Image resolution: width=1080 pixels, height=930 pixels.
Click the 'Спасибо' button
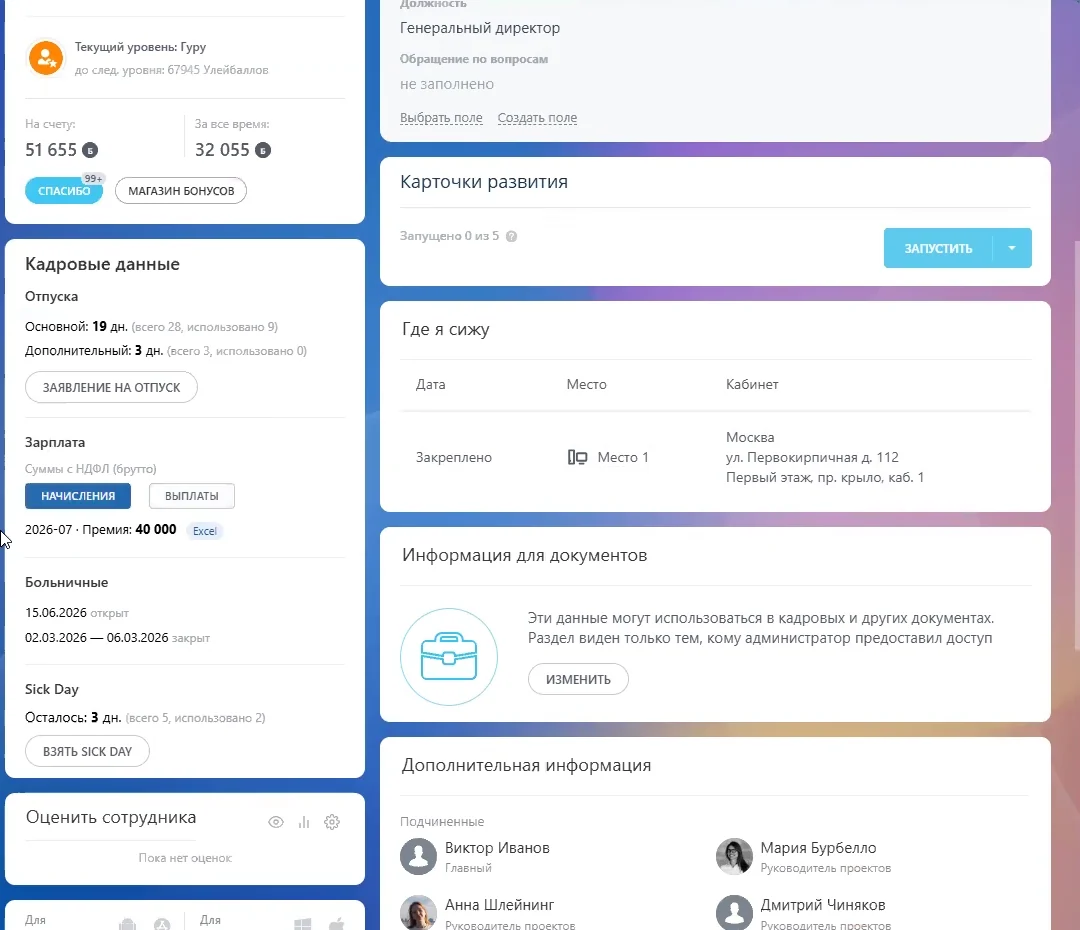point(64,191)
